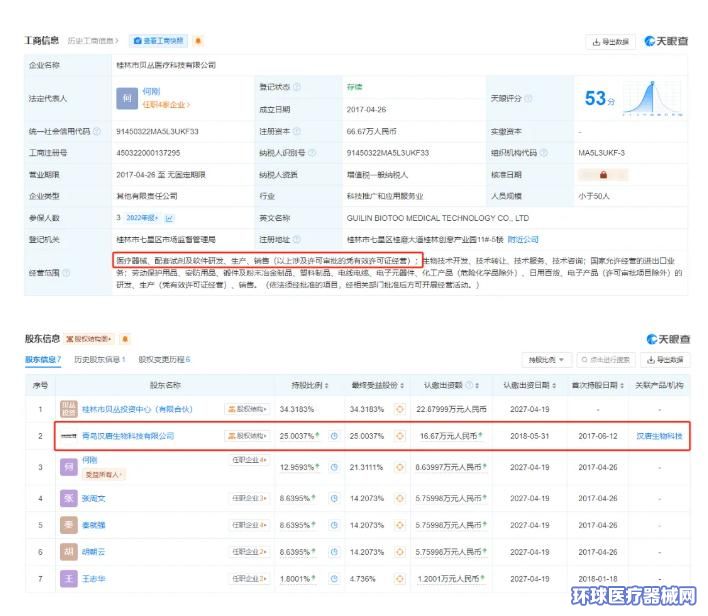Click the help icon beside 注册地址
708x616 pixels.
click(x=297, y=239)
